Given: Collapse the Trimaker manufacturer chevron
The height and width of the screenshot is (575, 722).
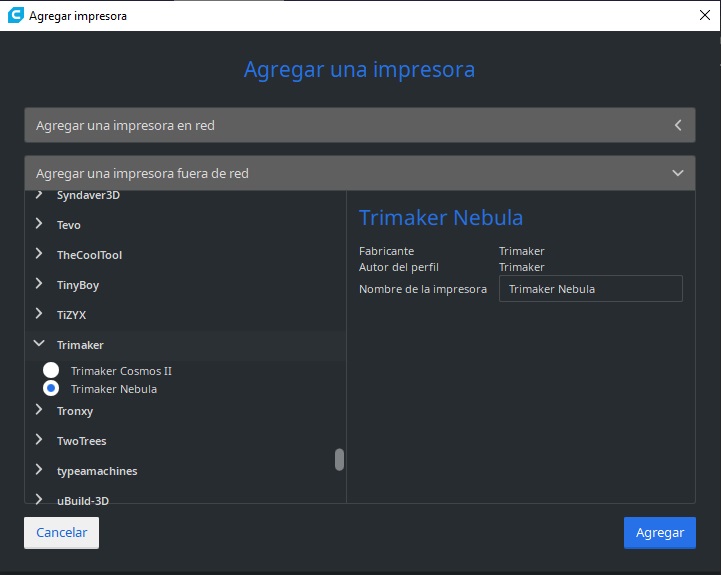Looking at the screenshot, I should (x=39, y=345).
